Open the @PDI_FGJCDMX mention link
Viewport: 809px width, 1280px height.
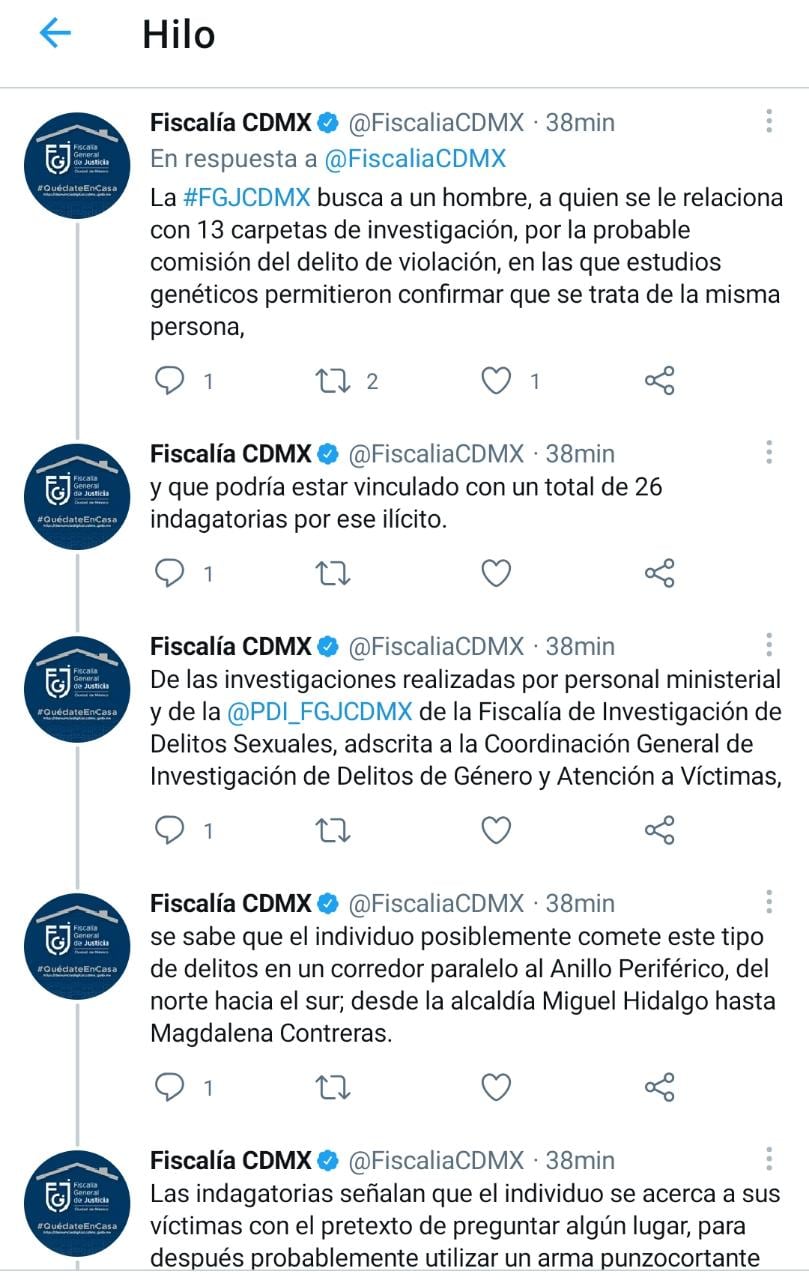pyautogui.click(x=320, y=712)
